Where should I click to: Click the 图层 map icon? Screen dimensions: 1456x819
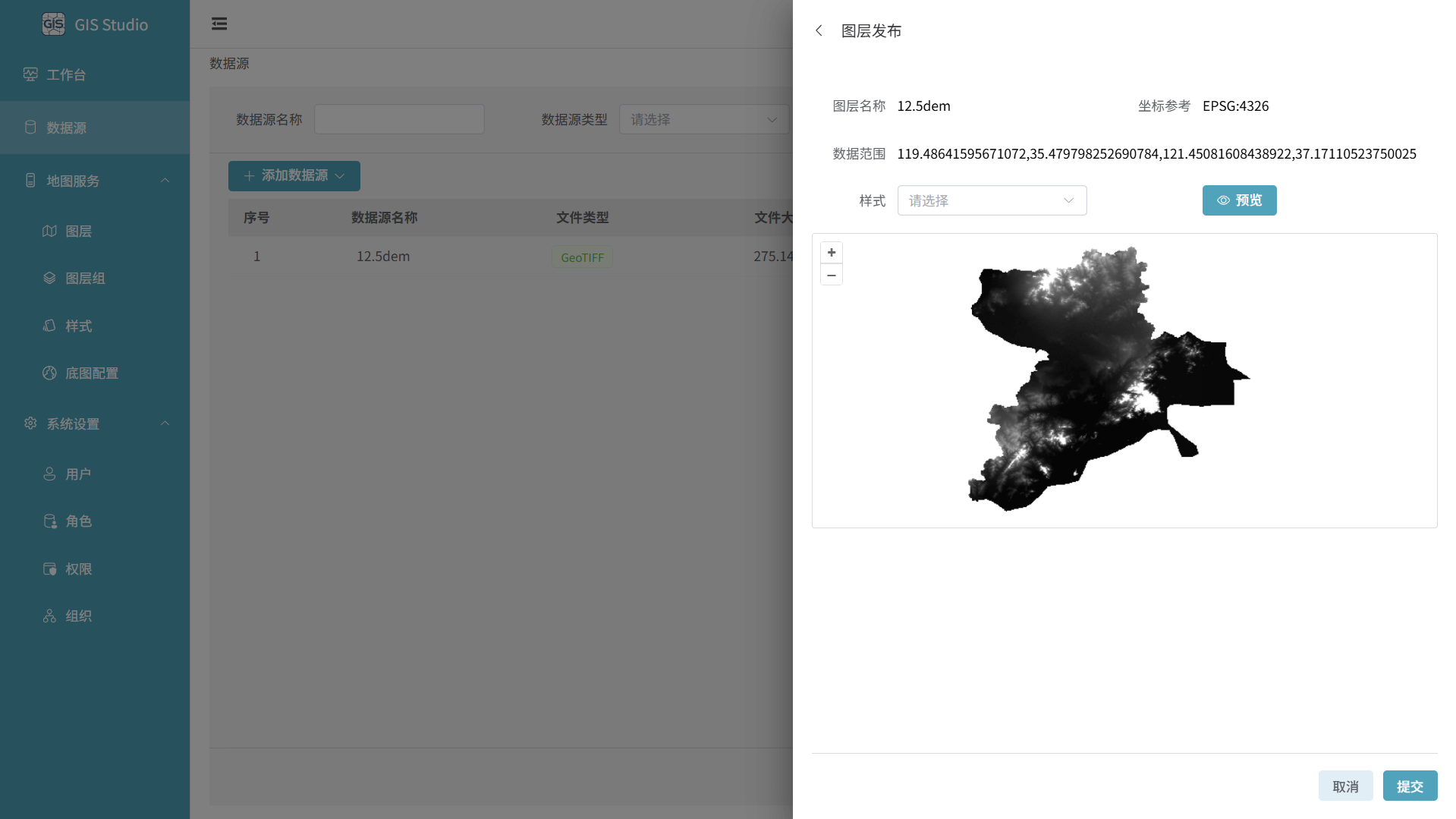[49, 231]
